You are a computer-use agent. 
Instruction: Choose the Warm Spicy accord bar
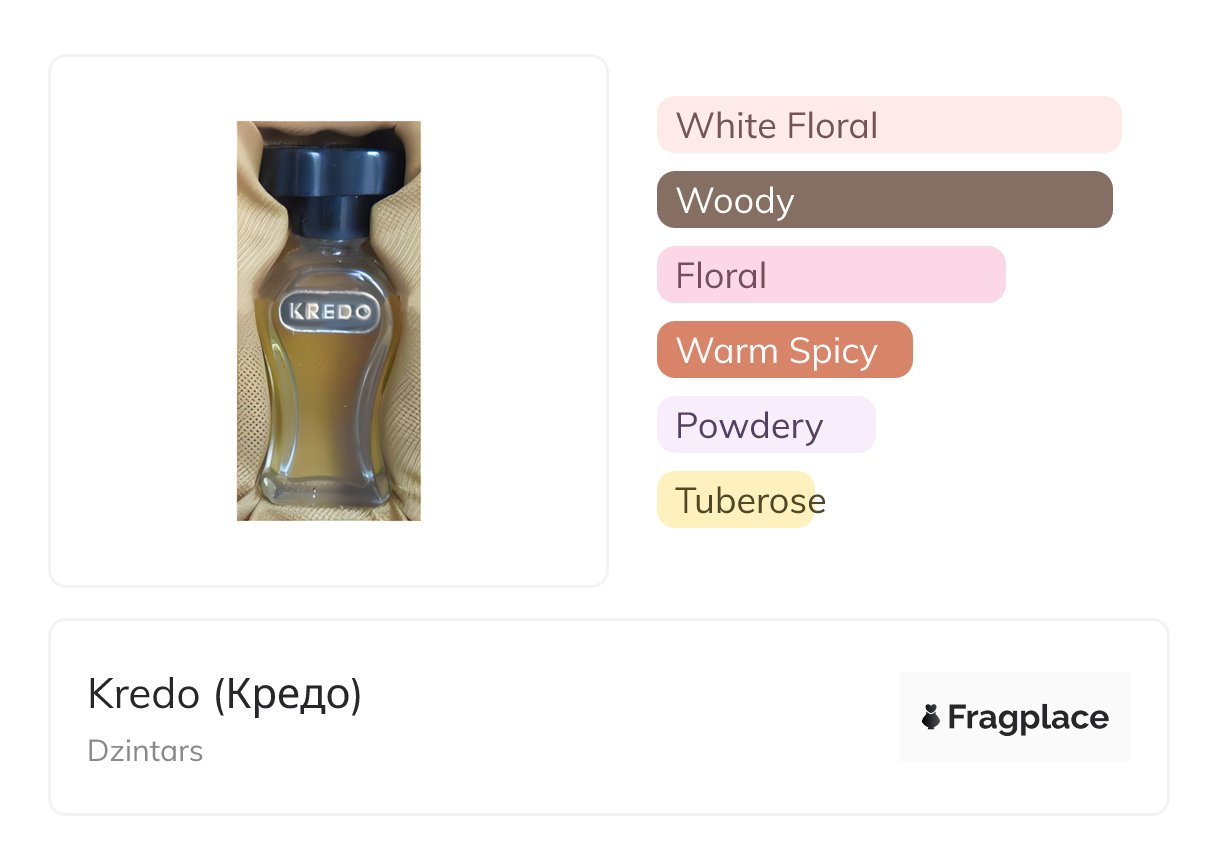pyautogui.click(x=784, y=350)
